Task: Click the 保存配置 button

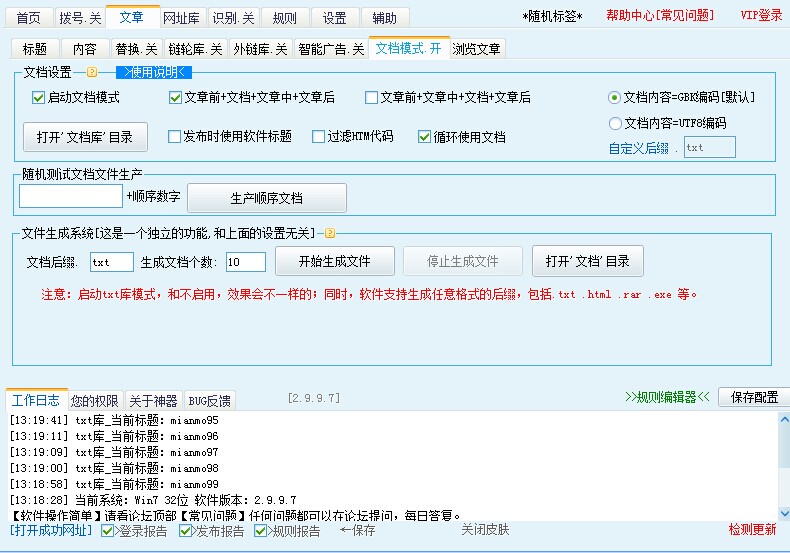Action: pyautogui.click(x=752, y=397)
